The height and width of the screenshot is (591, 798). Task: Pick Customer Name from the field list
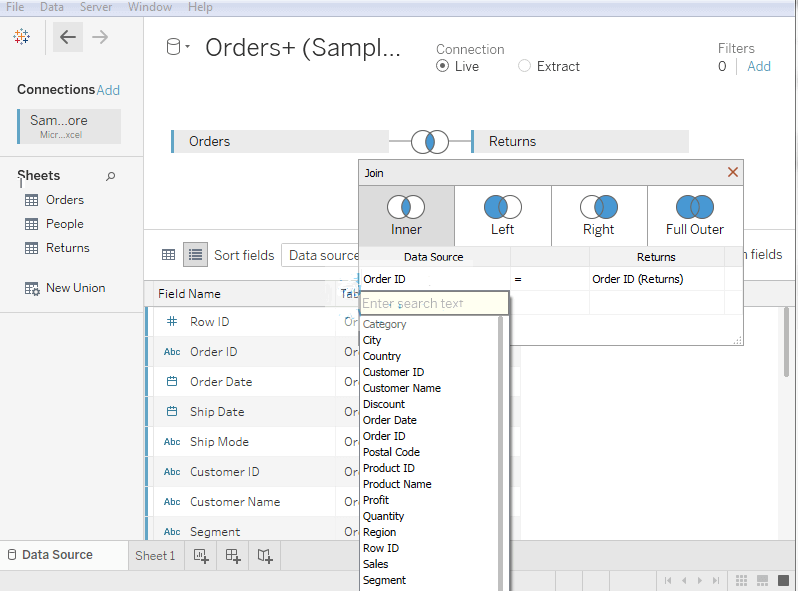pos(402,388)
